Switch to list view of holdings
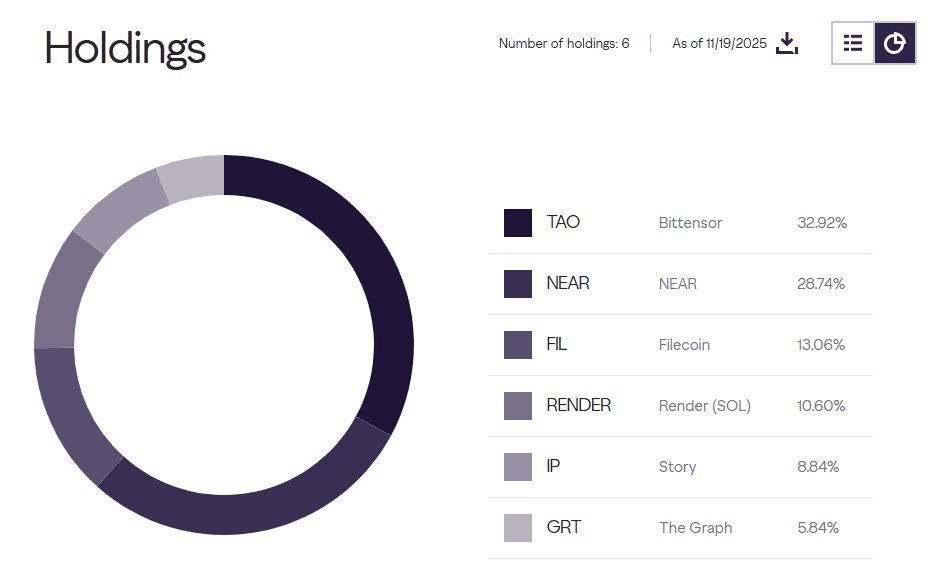This screenshot has width=952, height=576. pyautogui.click(x=853, y=43)
